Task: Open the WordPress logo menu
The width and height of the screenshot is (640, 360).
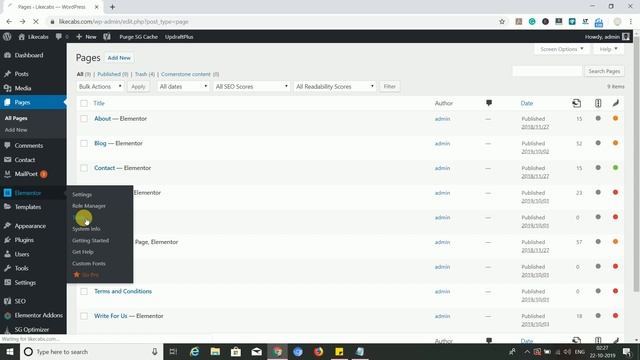Action: (x=7, y=37)
